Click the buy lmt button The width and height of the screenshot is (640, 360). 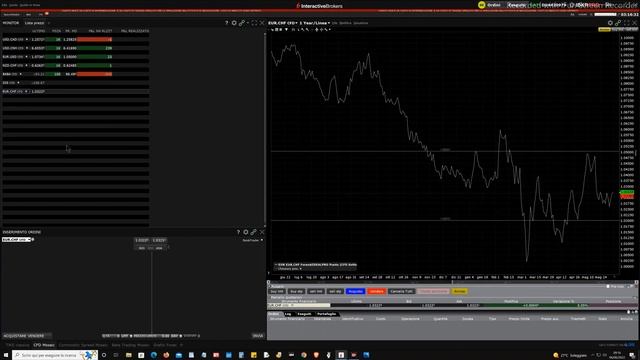click(277, 291)
